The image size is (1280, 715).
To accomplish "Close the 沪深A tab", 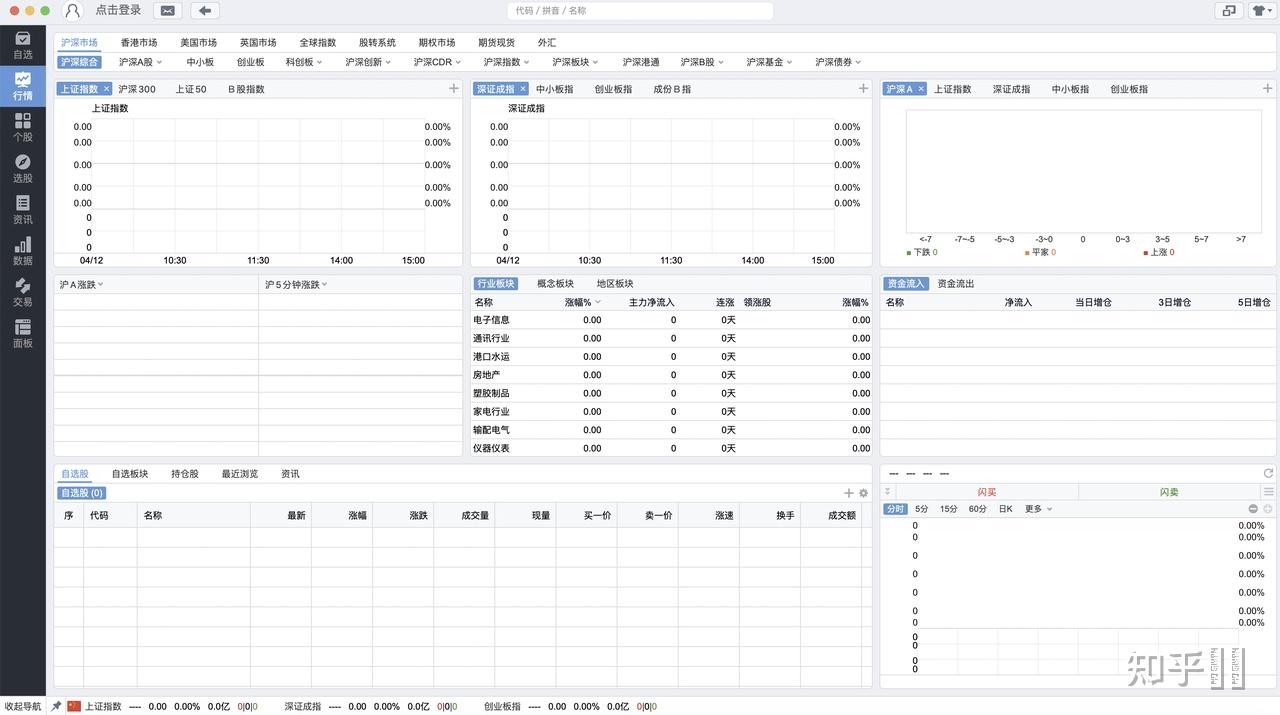I will pos(921,89).
